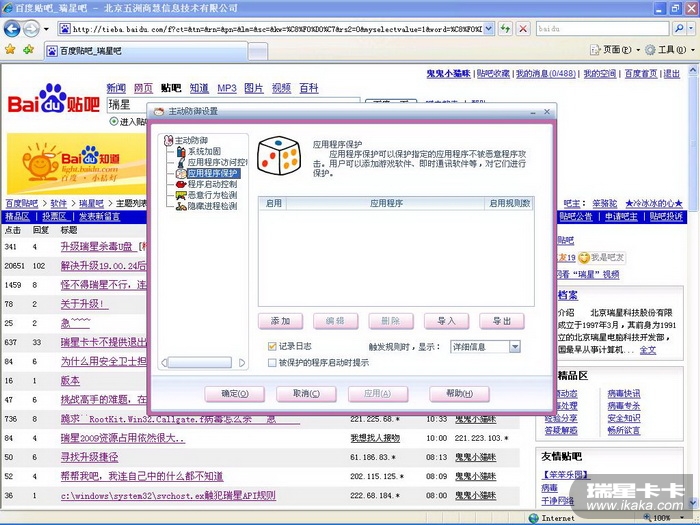Click the IE forward arrow button
This screenshot has width=700, height=525.
pyautogui.click(x=31, y=29)
